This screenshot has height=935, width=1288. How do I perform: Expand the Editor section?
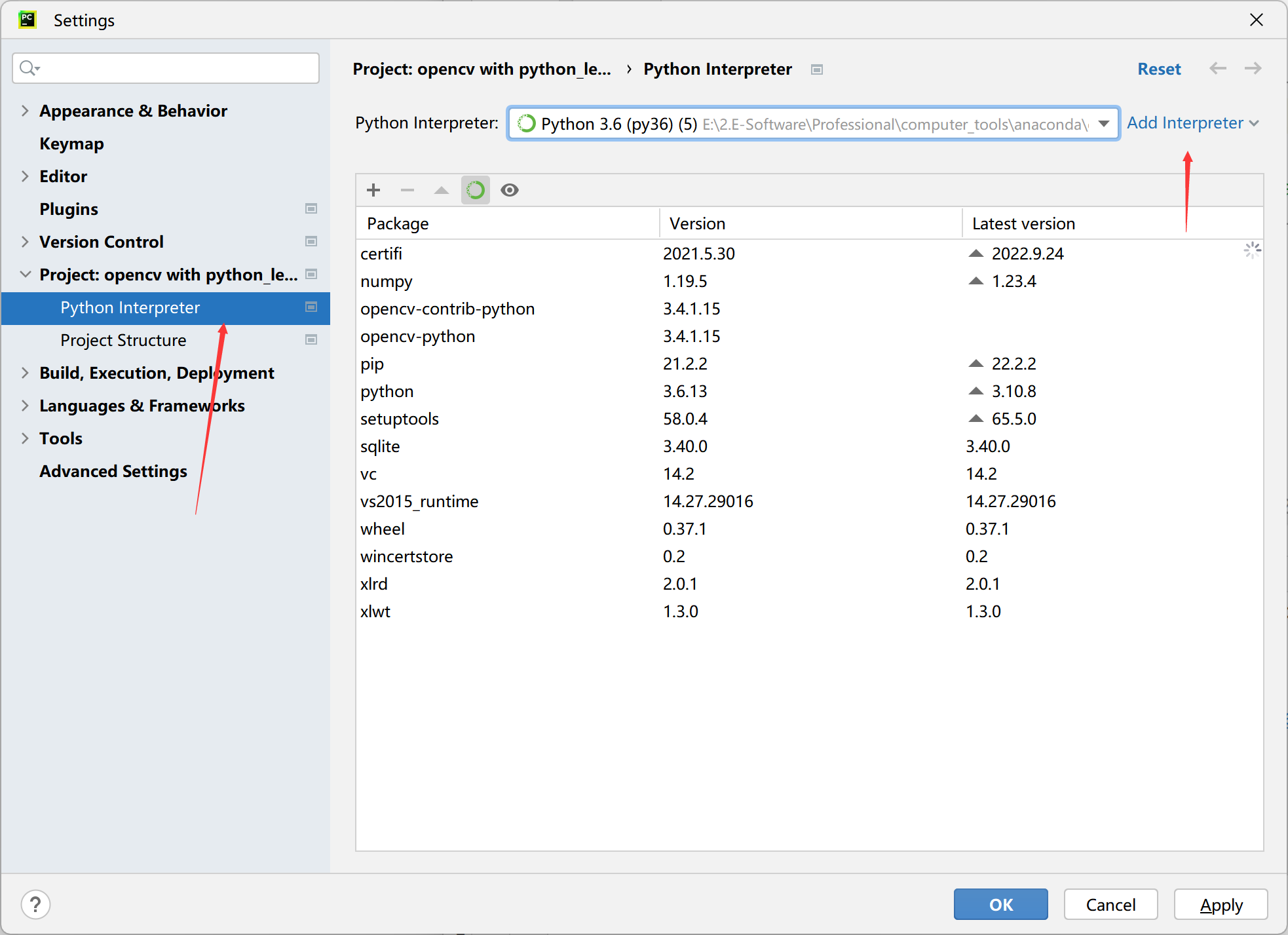(x=25, y=176)
